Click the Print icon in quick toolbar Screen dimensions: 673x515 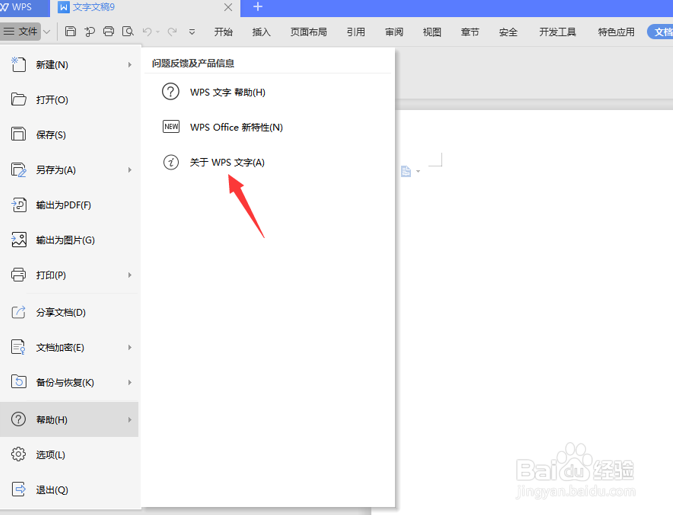click(109, 31)
